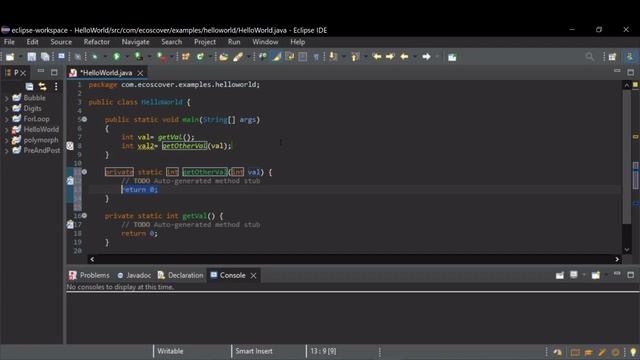Click the New Java Package icon

click(186, 57)
